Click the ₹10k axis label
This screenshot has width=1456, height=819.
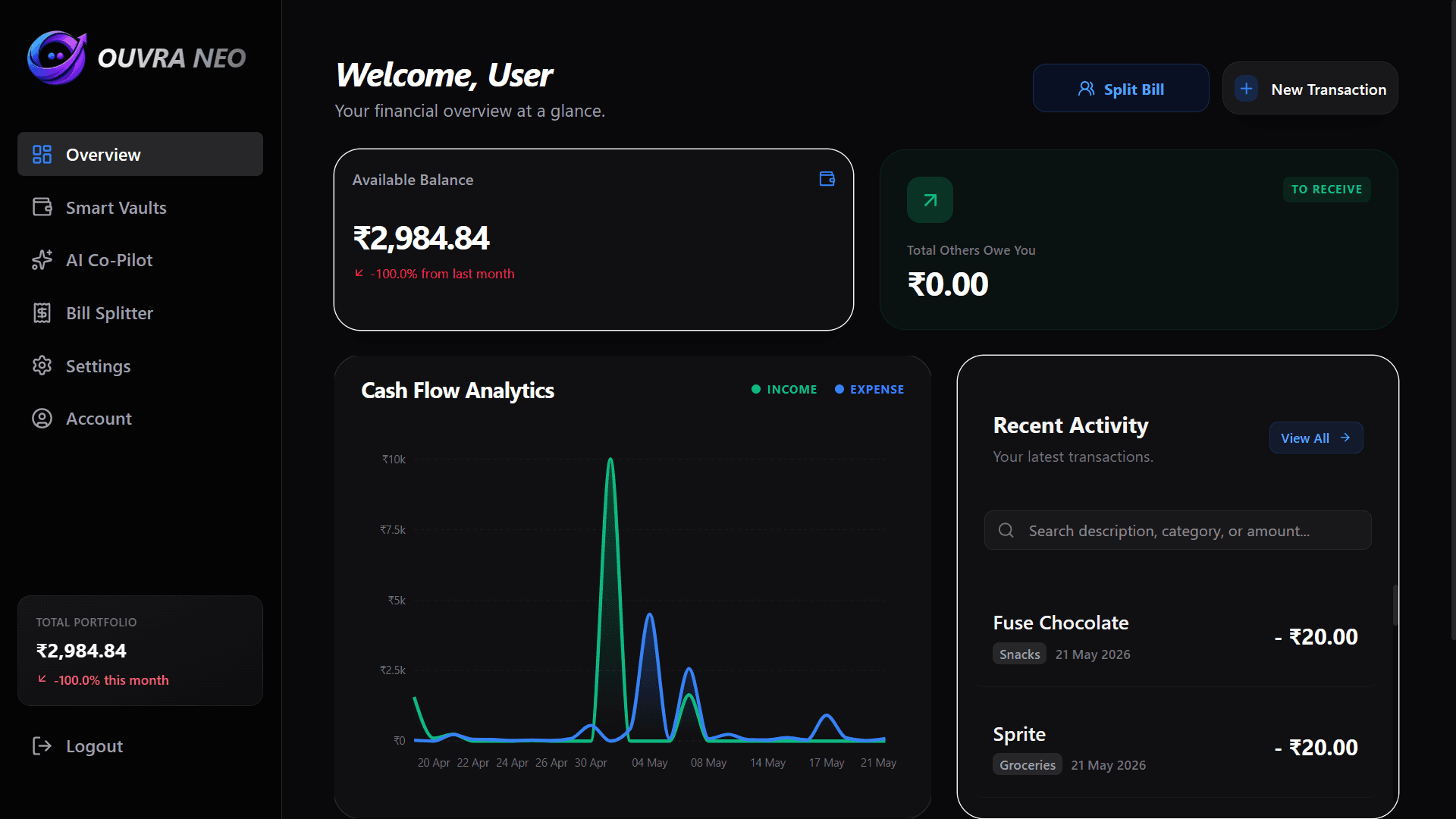[x=394, y=460]
